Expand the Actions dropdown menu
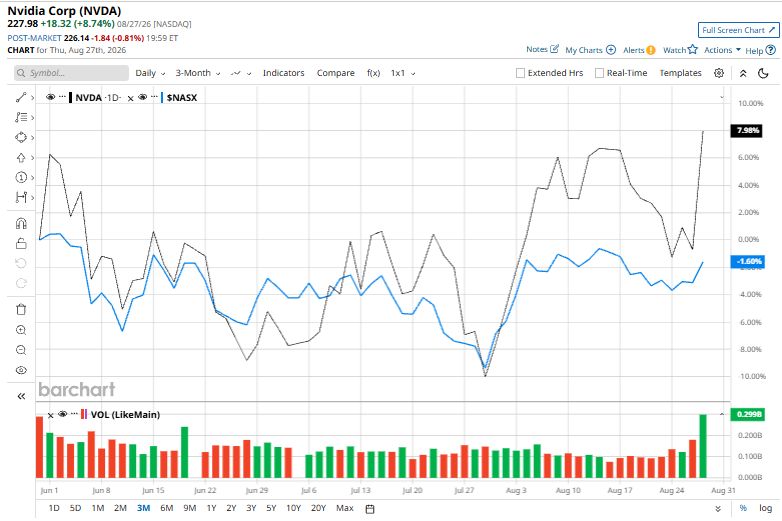Image resolution: width=782 pixels, height=521 pixels. (x=722, y=50)
